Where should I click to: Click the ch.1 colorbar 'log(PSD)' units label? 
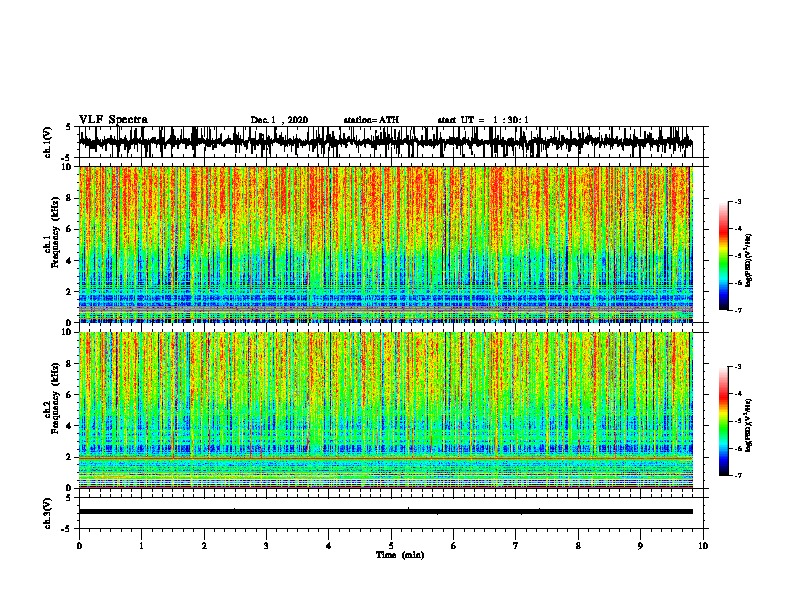749,260
